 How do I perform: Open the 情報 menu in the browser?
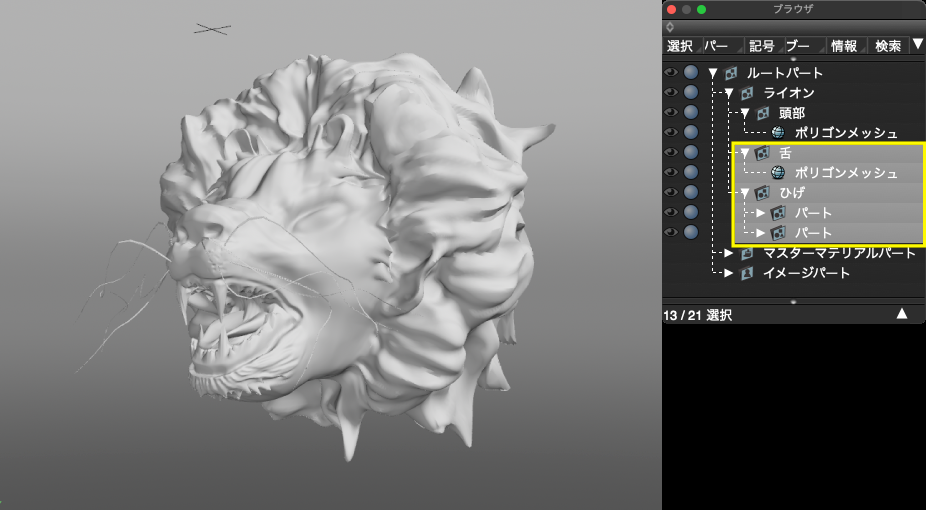[844, 46]
